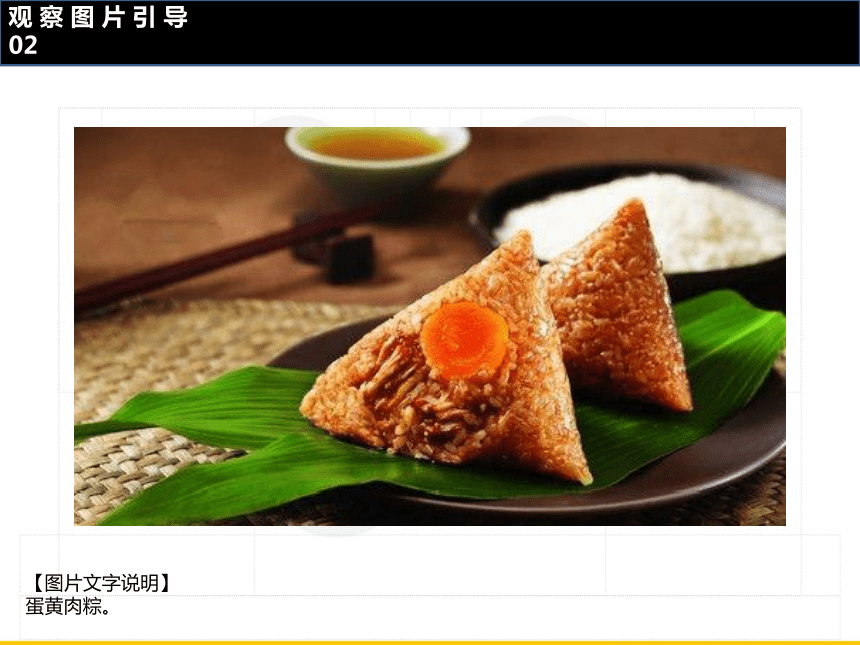
Task: Click the tea cup in the photo
Action: [377, 162]
